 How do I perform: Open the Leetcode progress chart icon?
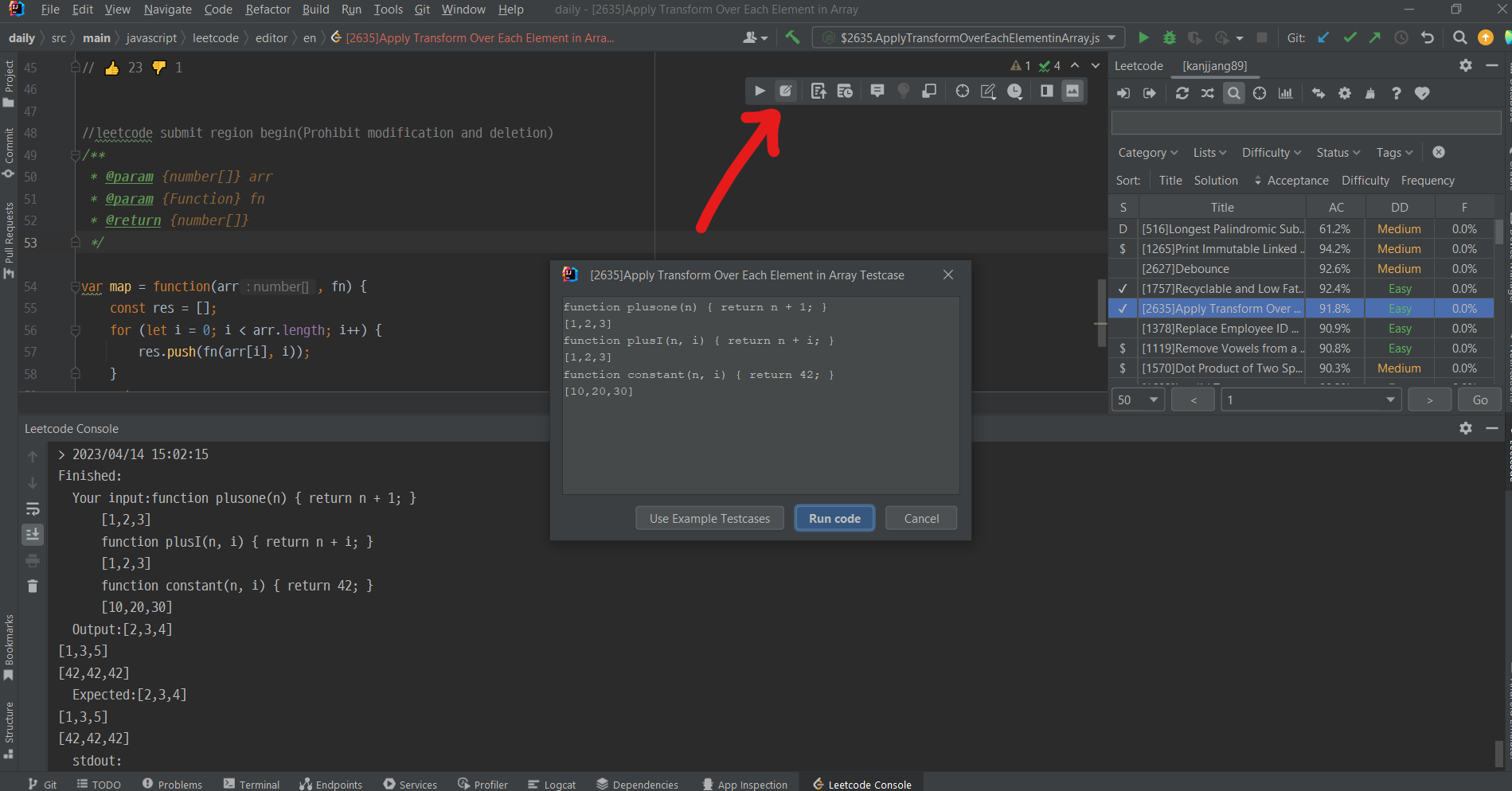(x=1286, y=93)
